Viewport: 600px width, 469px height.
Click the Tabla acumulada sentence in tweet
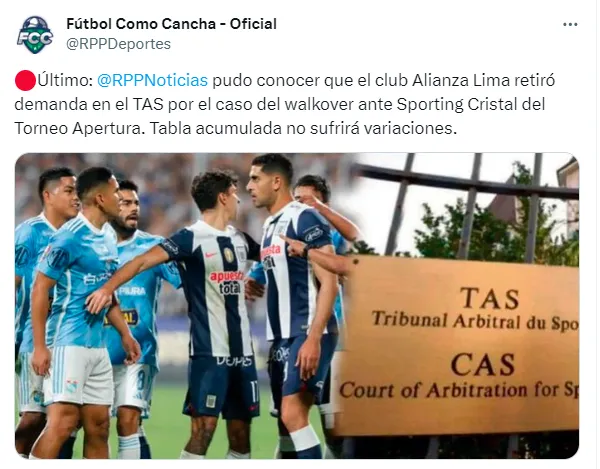click(303, 128)
